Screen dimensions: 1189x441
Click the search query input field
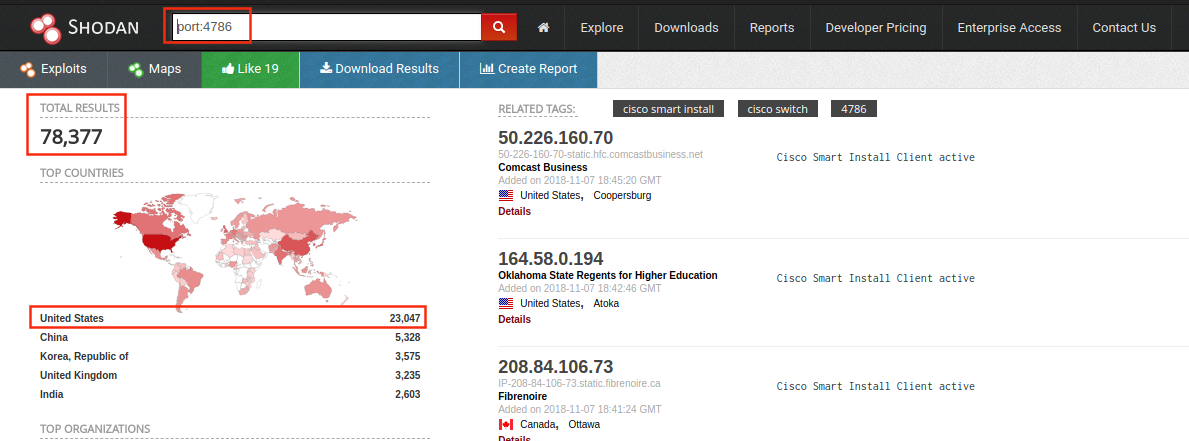click(325, 27)
